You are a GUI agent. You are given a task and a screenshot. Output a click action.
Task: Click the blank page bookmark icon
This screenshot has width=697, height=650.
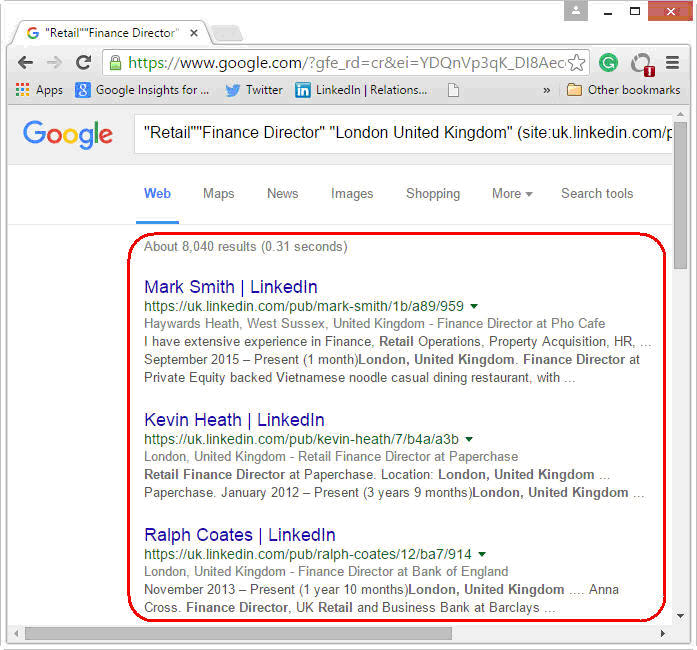coord(453,90)
